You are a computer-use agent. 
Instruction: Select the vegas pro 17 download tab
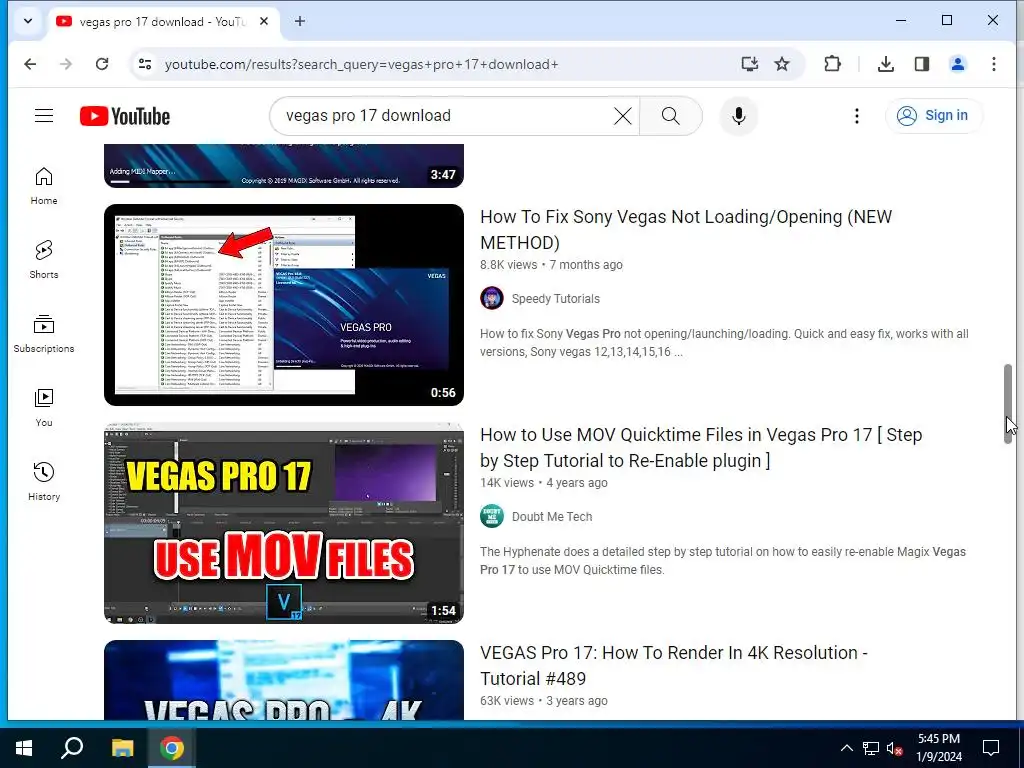(x=161, y=22)
